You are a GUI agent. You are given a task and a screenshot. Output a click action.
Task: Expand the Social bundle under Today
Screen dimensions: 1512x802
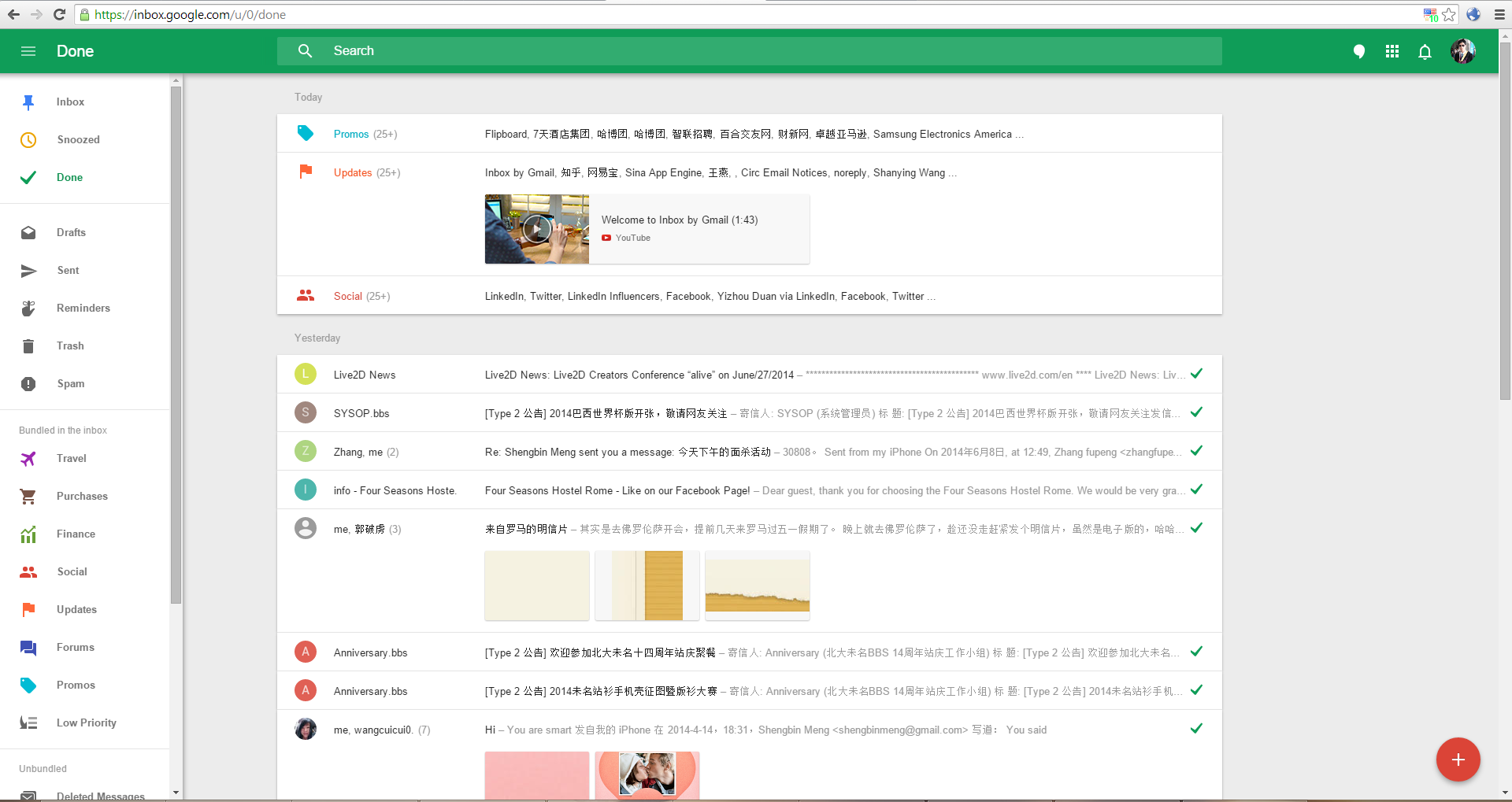point(750,296)
